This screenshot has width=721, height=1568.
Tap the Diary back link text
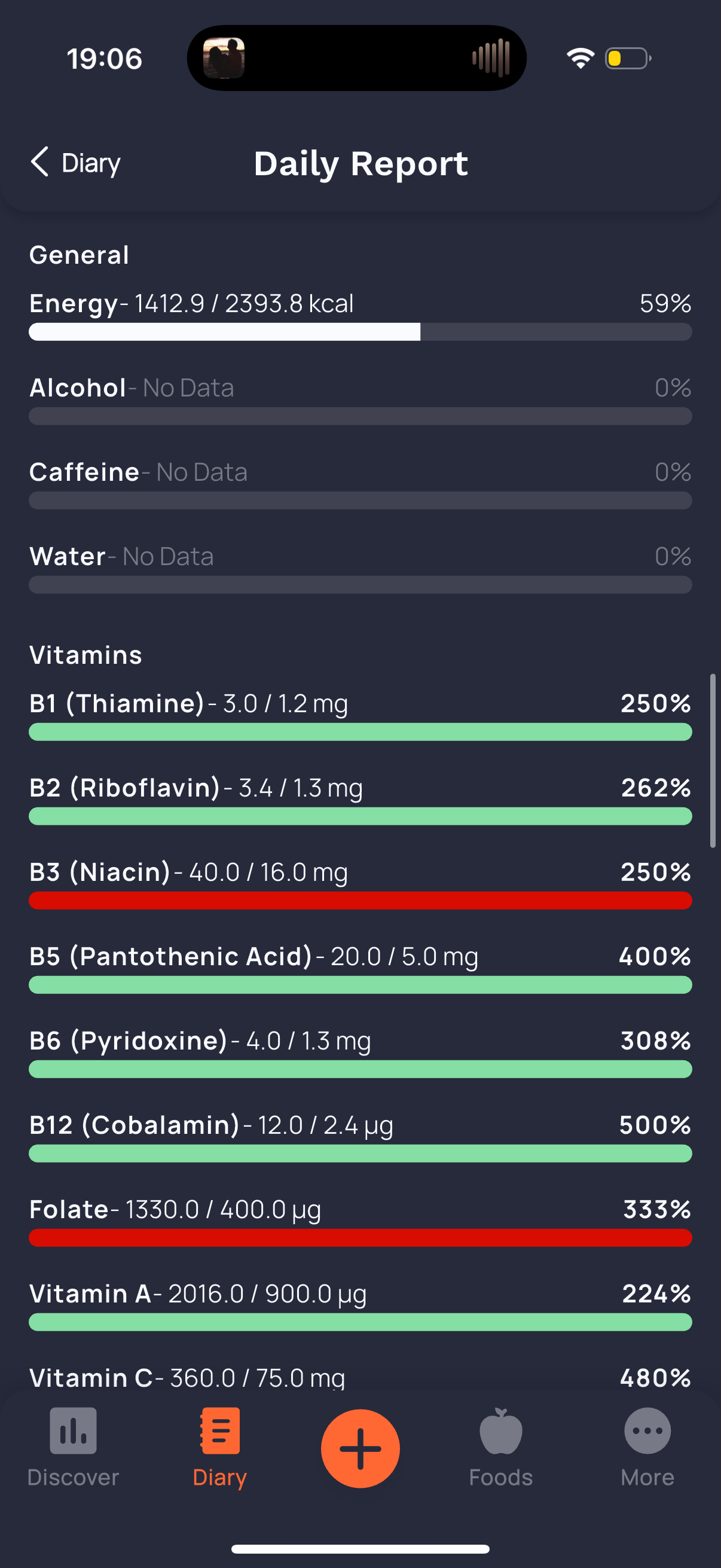91,163
